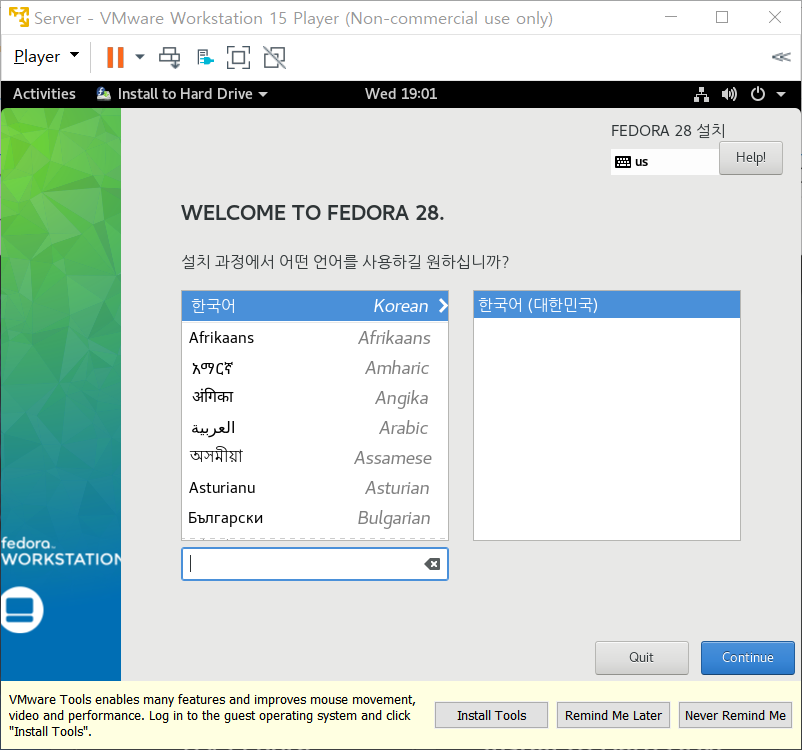Click the removable devices connect icon
The image size is (802, 750).
[x=205, y=57]
